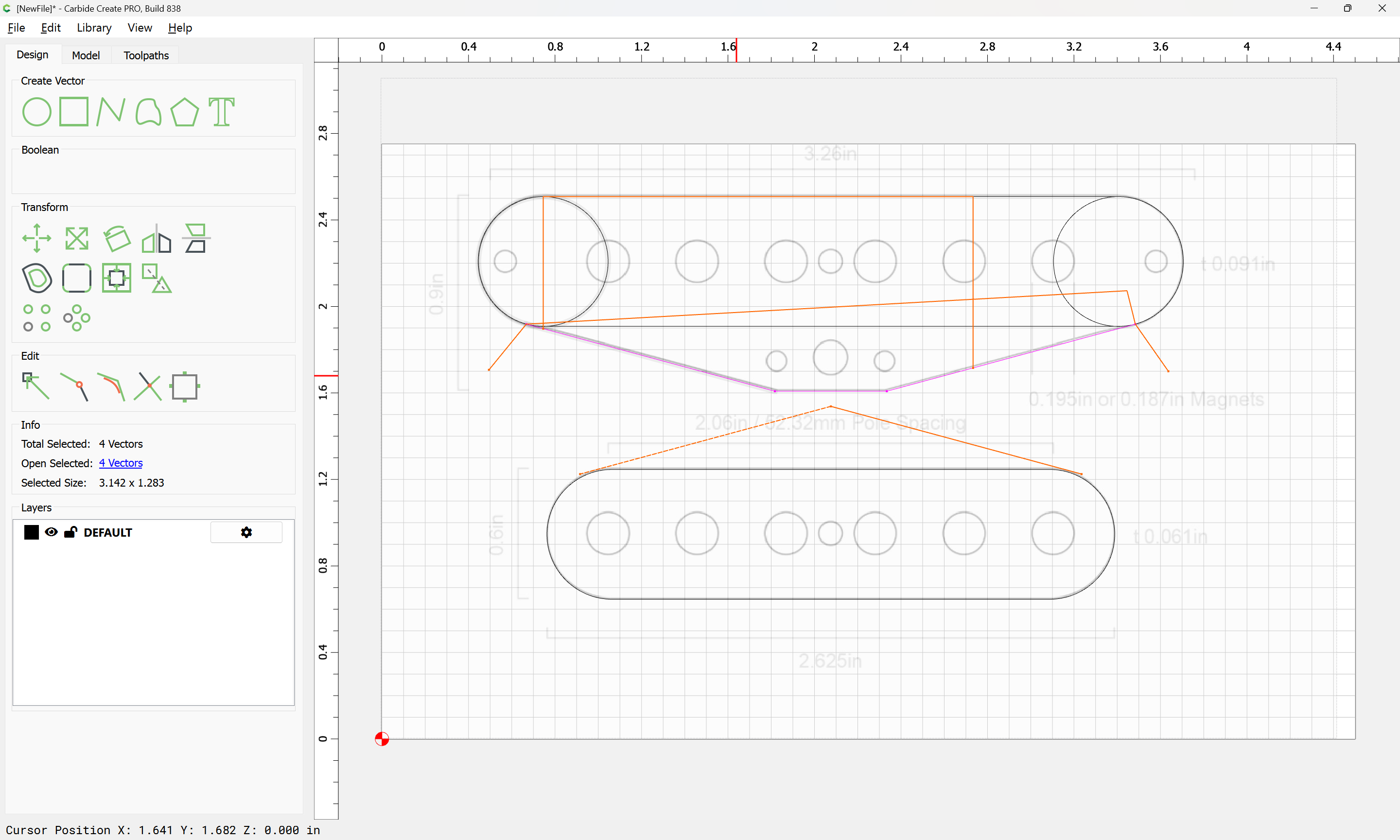Image resolution: width=1400 pixels, height=840 pixels.
Task: Click the '0.195in or 0.187in Magnets' text
Action: (x=1146, y=399)
